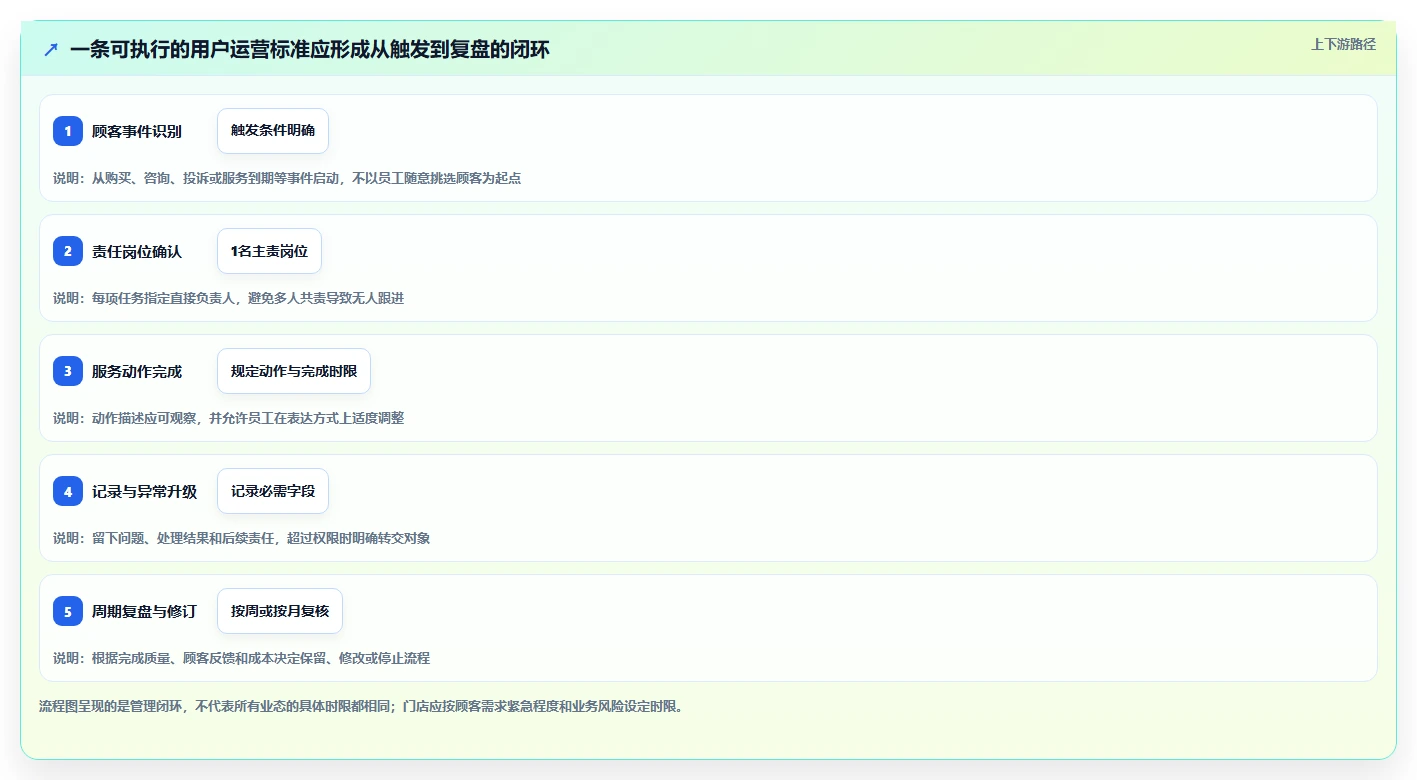This screenshot has width=1417, height=780.
Task: Click the description starting 说明：每项任务指定直接负责人
Action: coord(229,298)
